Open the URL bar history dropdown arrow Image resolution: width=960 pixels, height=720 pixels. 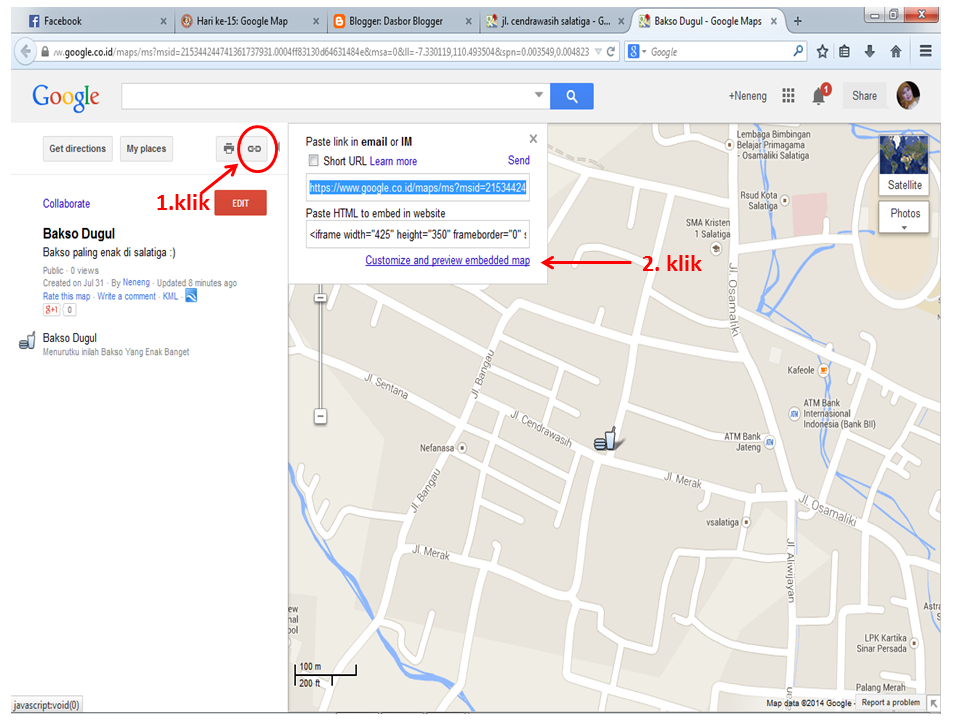598,52
